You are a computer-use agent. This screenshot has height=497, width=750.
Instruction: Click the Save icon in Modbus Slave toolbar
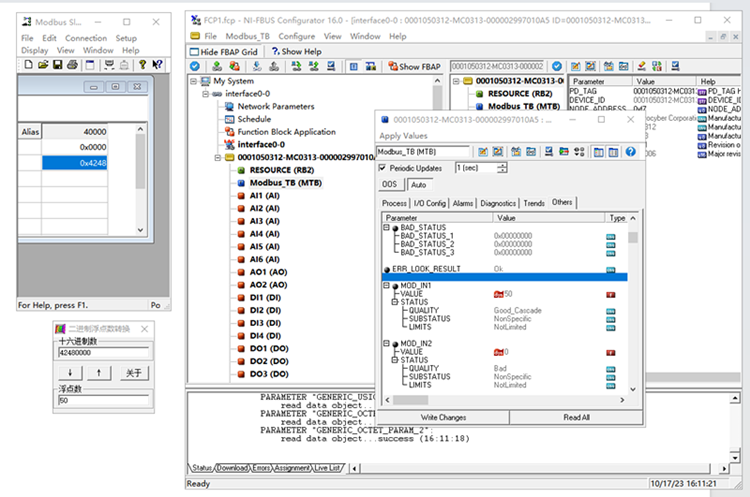tap(57, 65)
